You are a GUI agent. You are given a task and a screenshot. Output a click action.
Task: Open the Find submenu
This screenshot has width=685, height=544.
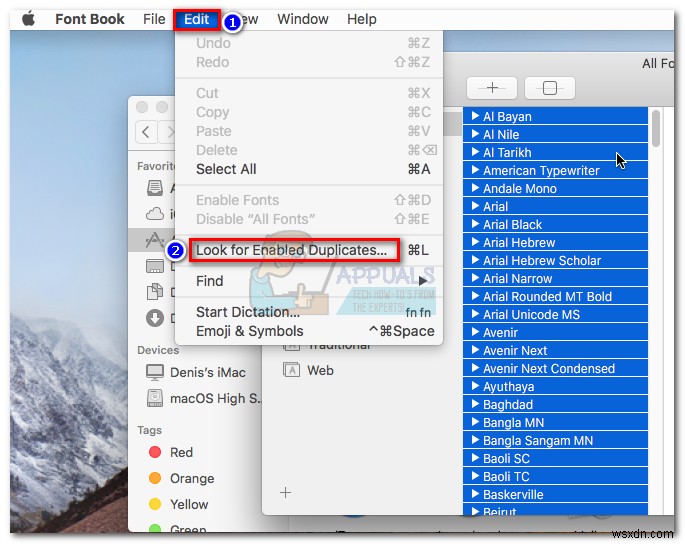pyautogui.click(x=309, y=281)
